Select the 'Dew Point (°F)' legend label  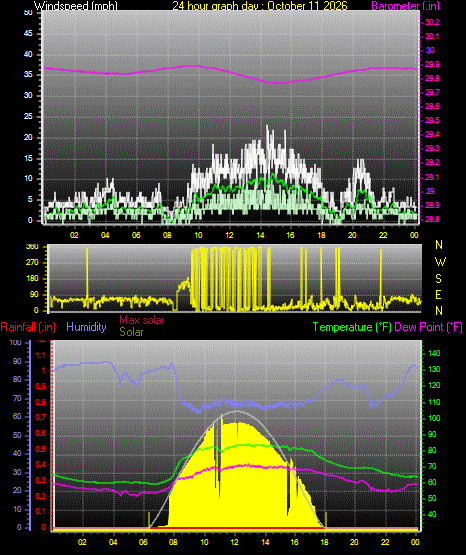pos(428,327)
